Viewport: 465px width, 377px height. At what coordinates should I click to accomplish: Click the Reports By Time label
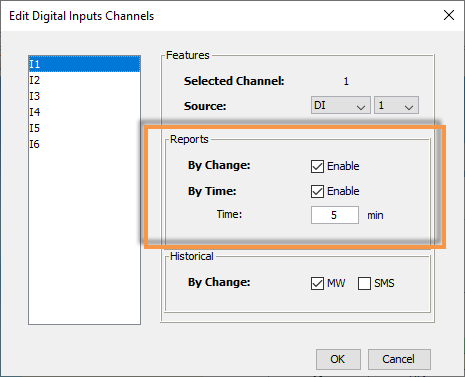212,191
